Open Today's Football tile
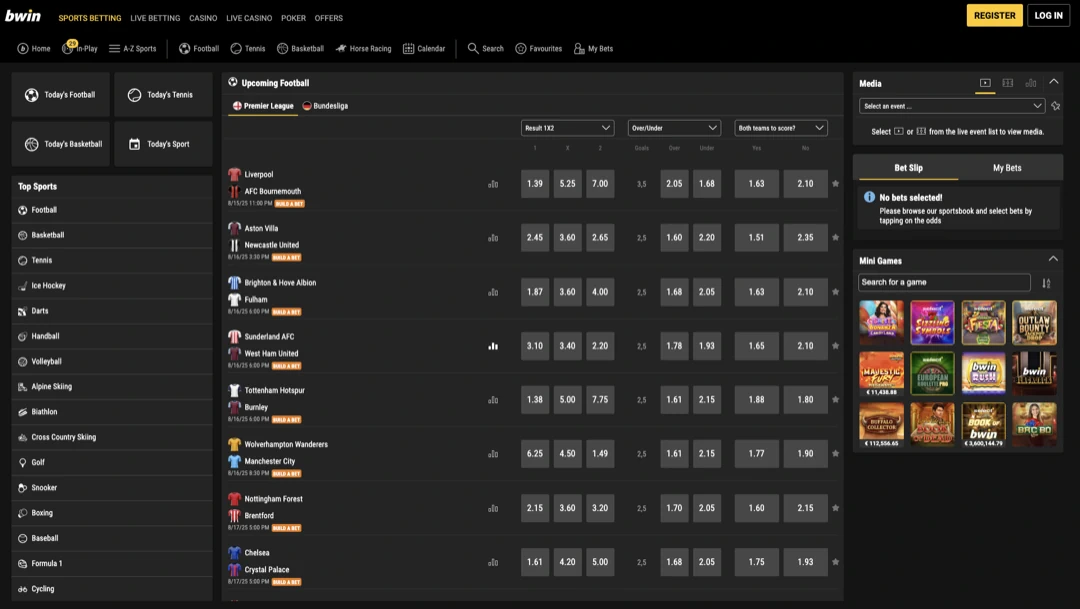The width and height of the screenshot is (1080, 609). tap(61, 95)
